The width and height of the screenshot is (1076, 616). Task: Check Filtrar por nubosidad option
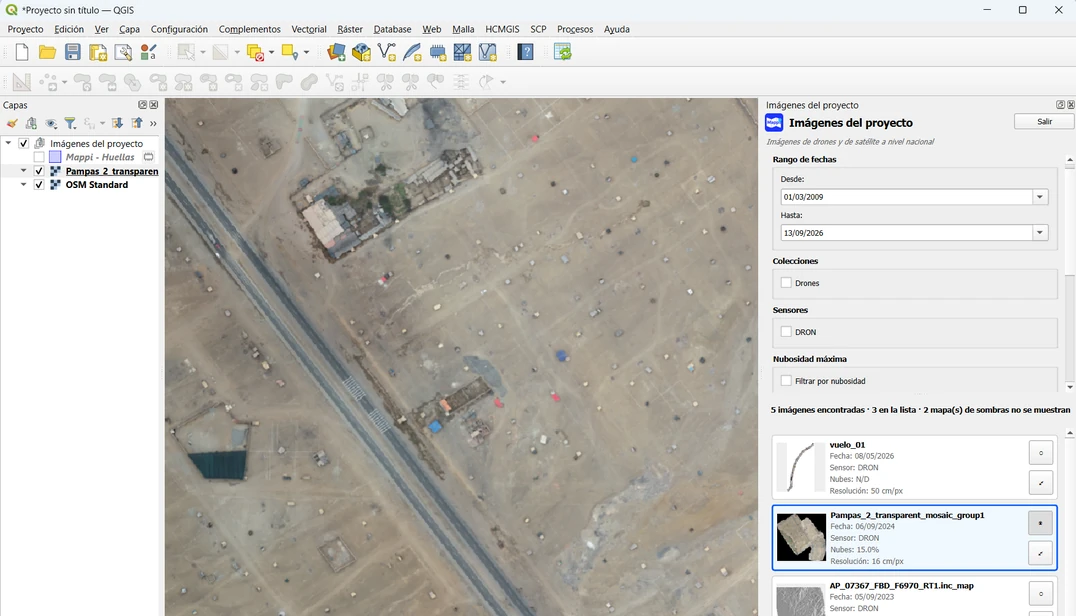tap(786, 381)
